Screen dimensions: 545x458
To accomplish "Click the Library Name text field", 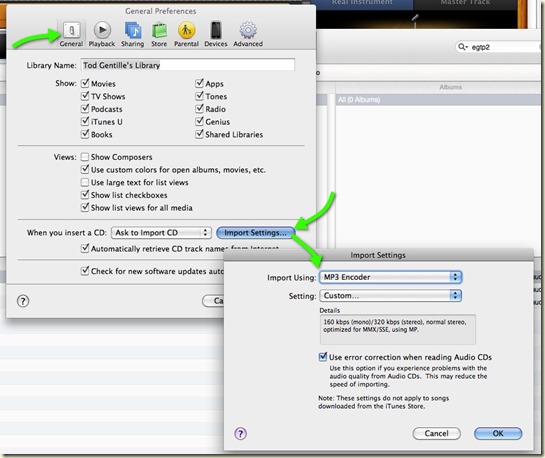I will pos(188,65).
